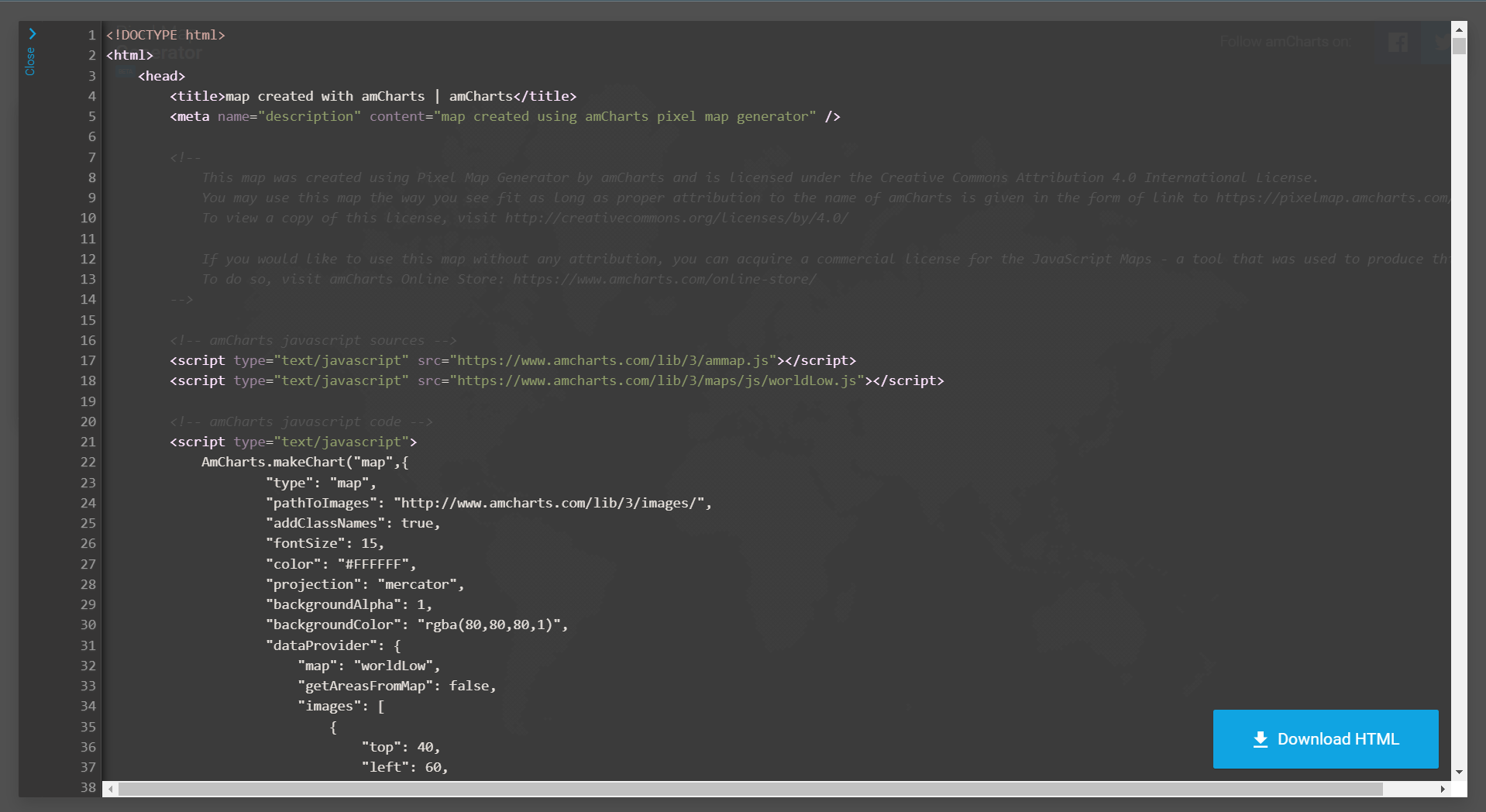
Task: Click the "addClassNames": true line
Action: click(353, 523)
